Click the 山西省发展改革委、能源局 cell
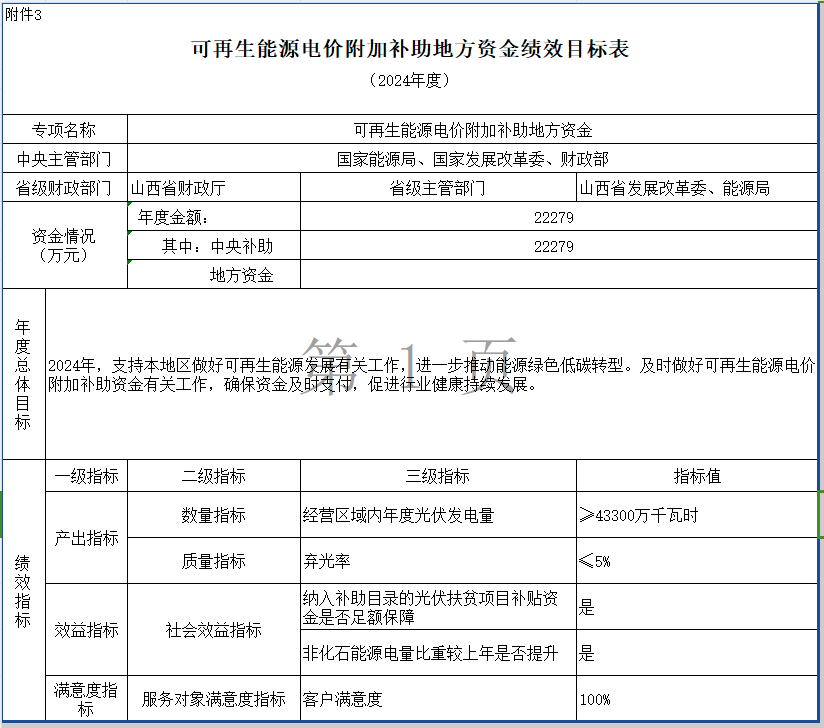The image size is (824, 728). coord(696,188)
